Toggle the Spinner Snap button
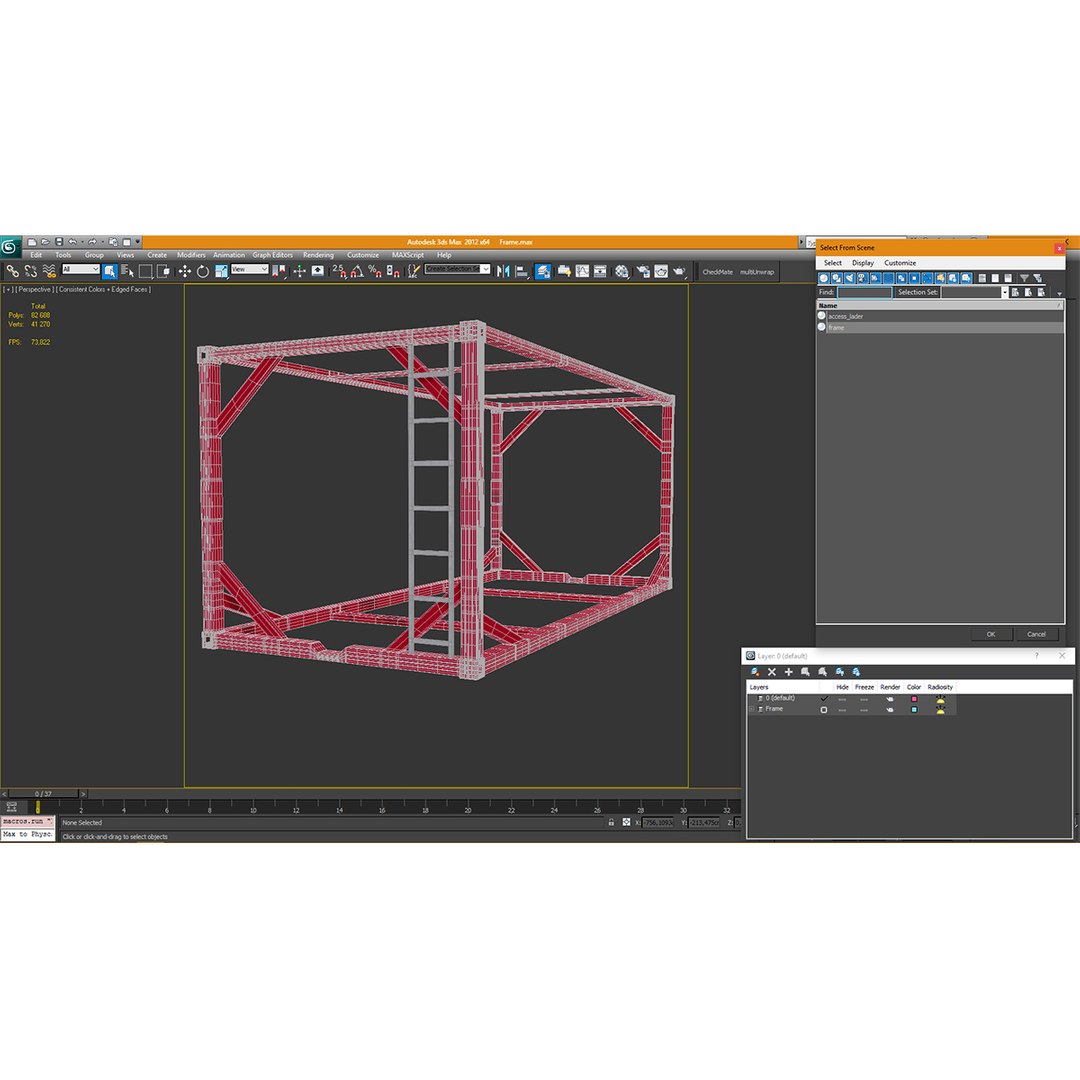The image size is (1080, 1080). (x=393, y=271)
